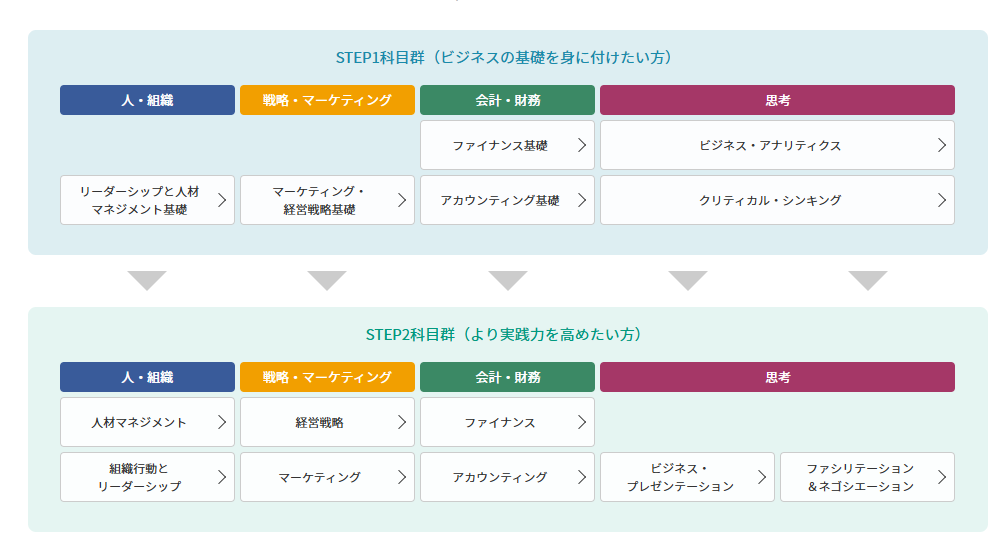This screenshot has width=1003, height=541.
Task: Click chevron on クリティカル・シンキング card
Action: (x=942, y=200)
